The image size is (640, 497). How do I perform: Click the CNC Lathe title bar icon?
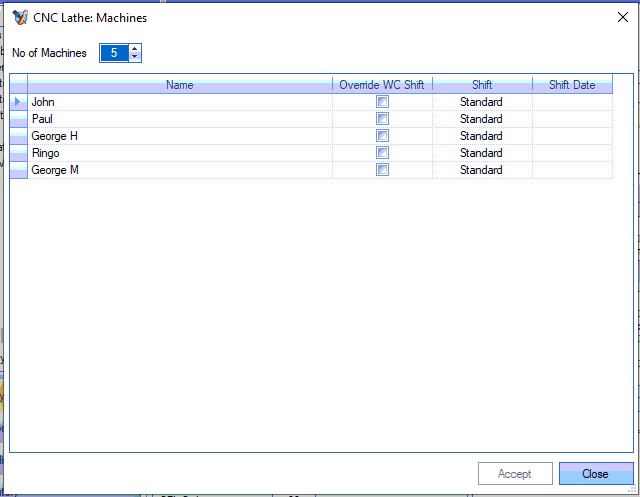point(20,17)
